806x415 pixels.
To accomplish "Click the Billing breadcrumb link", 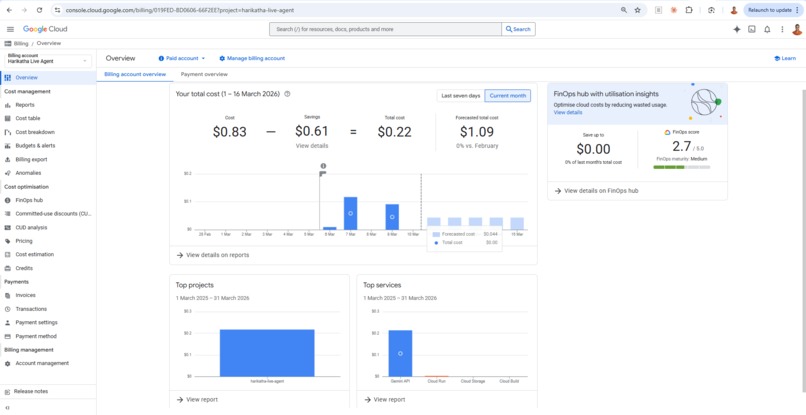I will pos(21,44).
